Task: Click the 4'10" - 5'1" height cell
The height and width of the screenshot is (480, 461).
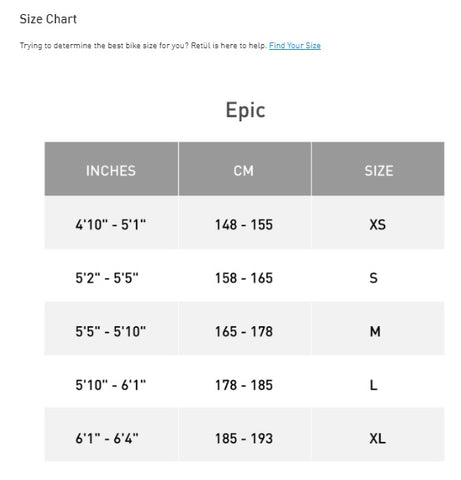Action: (x=111, y=222)
